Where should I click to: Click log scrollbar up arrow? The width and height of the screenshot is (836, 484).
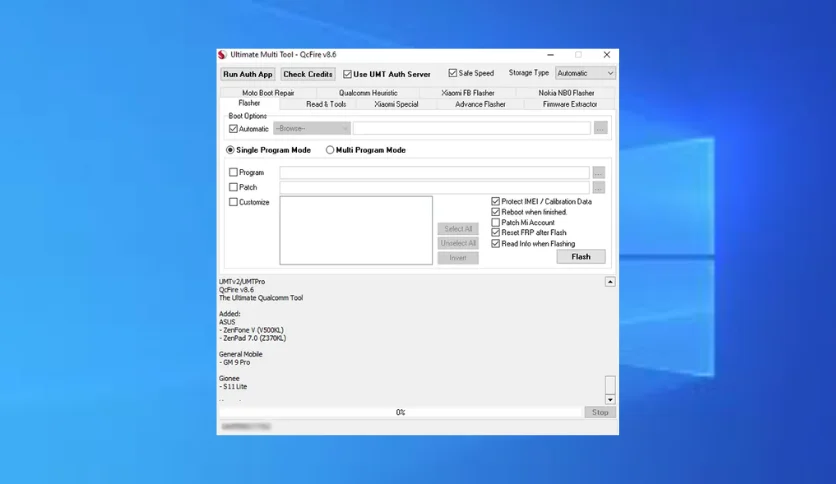(610, 282)
